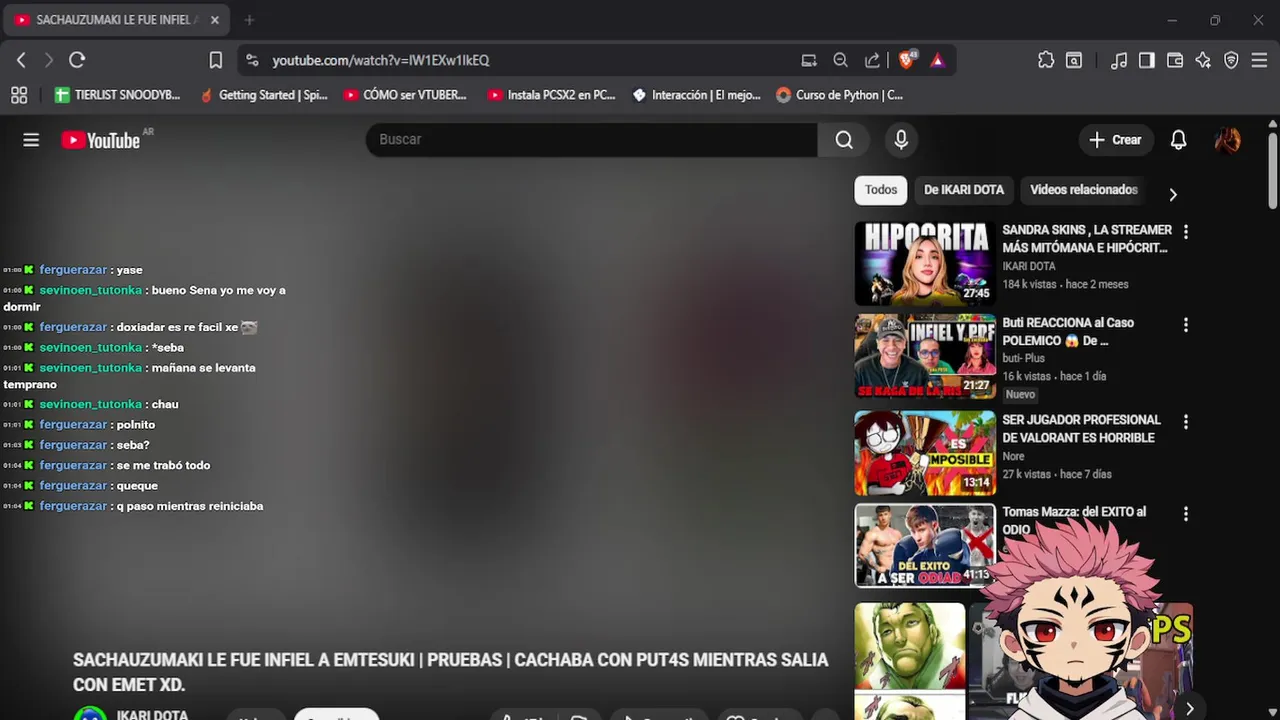Open the buti- Plus channel name
This screenshot has width=1280, height=720.
(x=1023, y=358)
